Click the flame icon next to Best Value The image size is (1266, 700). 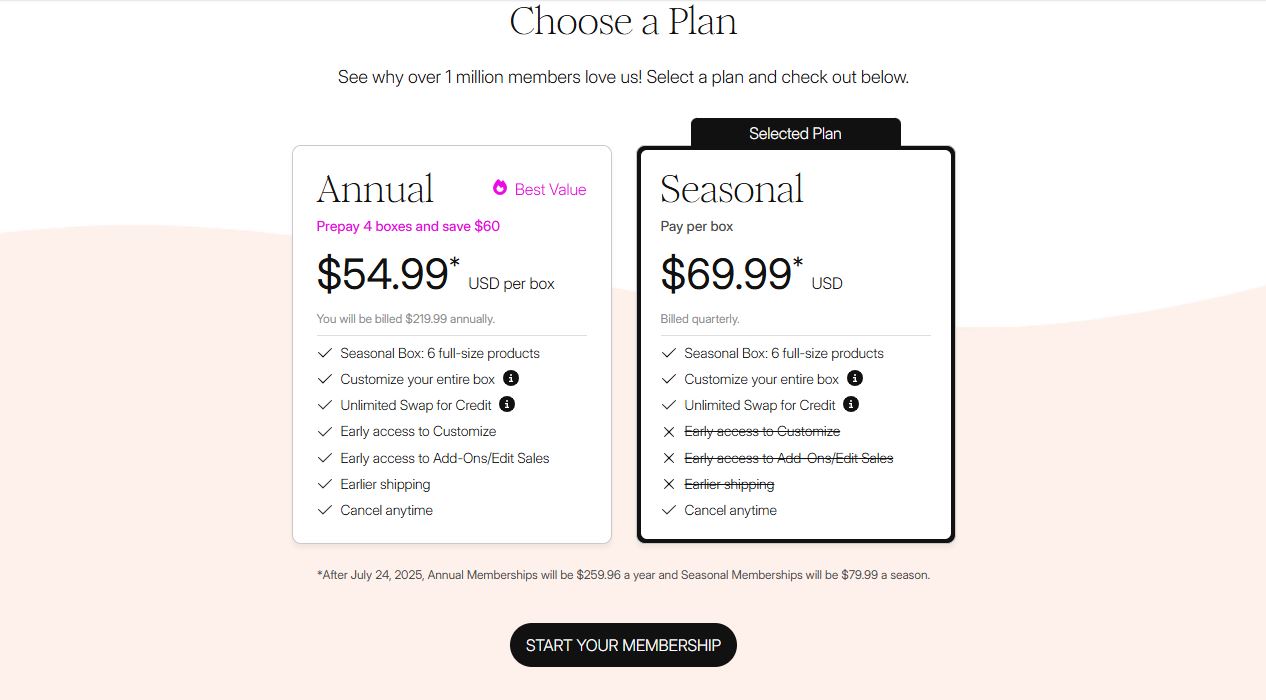498,188
